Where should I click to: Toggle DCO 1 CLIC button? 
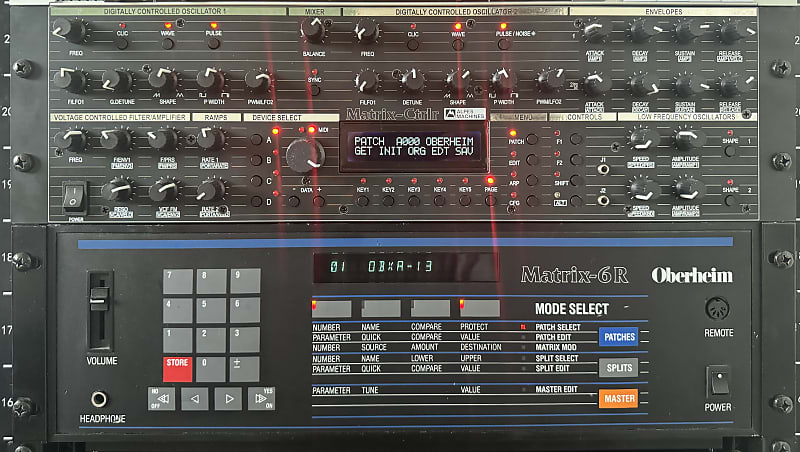(x=122, y=44)
